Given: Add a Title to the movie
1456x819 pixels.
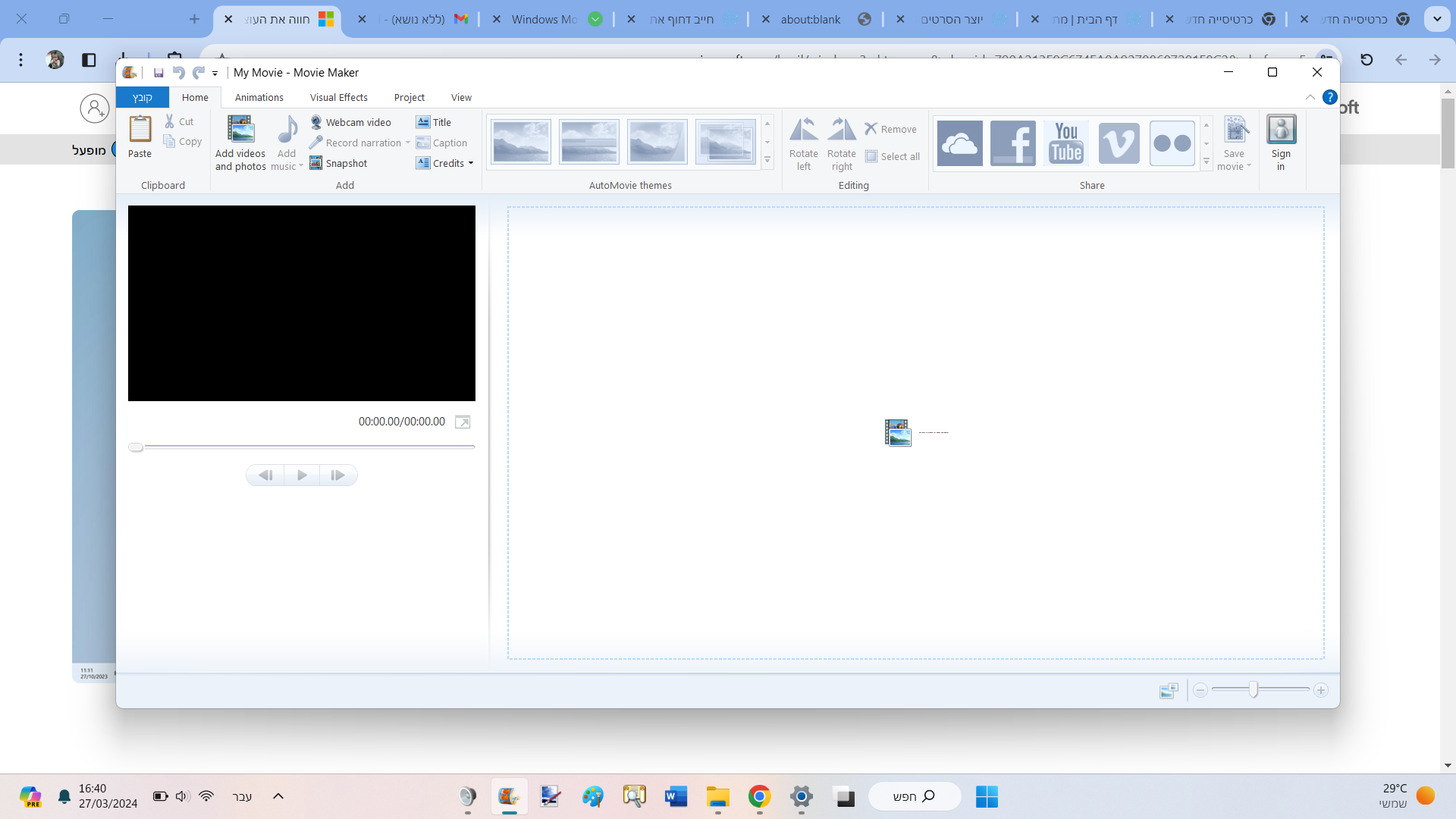Looking at the screenshot, I should (434, 122).
